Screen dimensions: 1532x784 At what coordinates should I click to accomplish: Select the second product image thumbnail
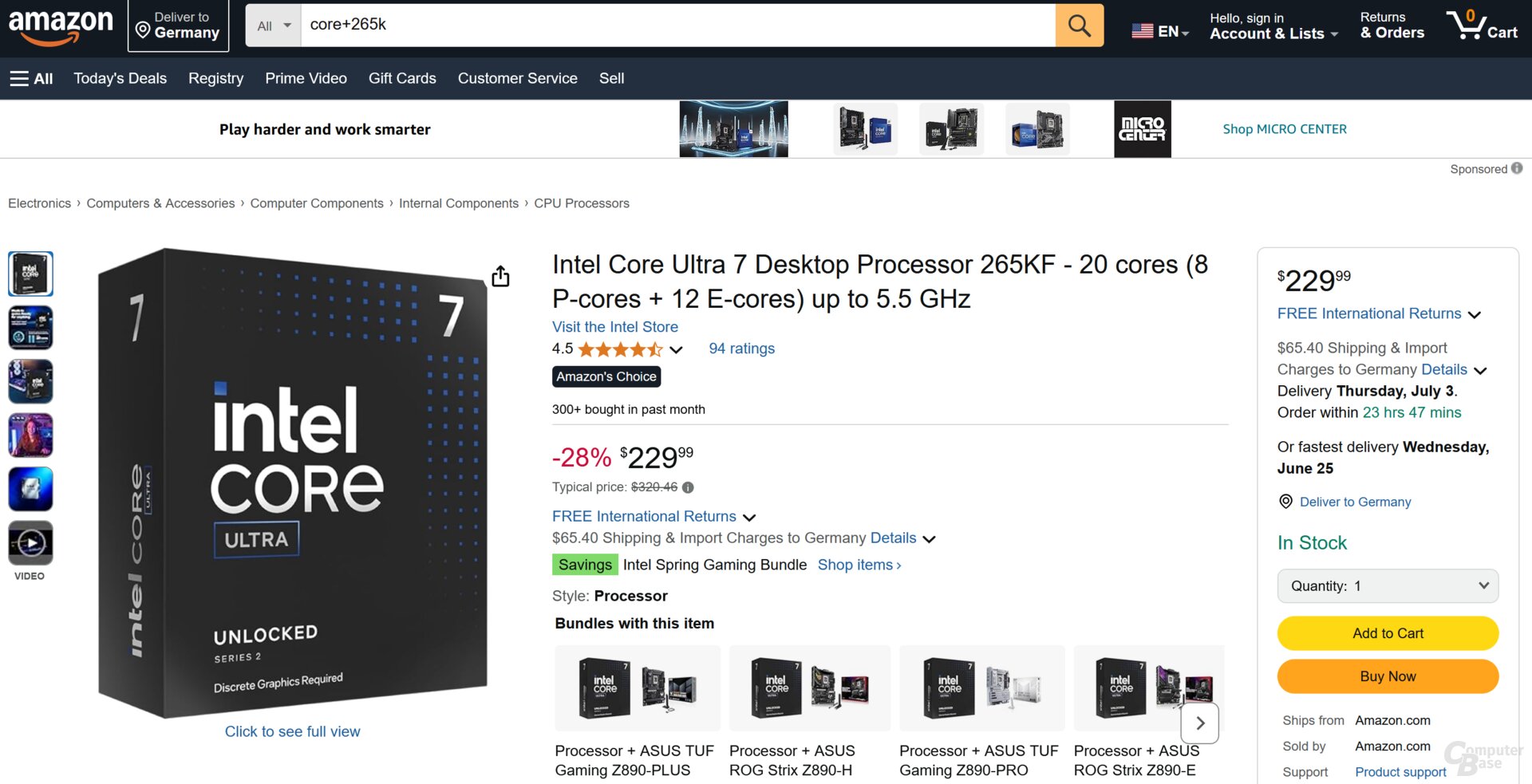(x=30, y=328)
